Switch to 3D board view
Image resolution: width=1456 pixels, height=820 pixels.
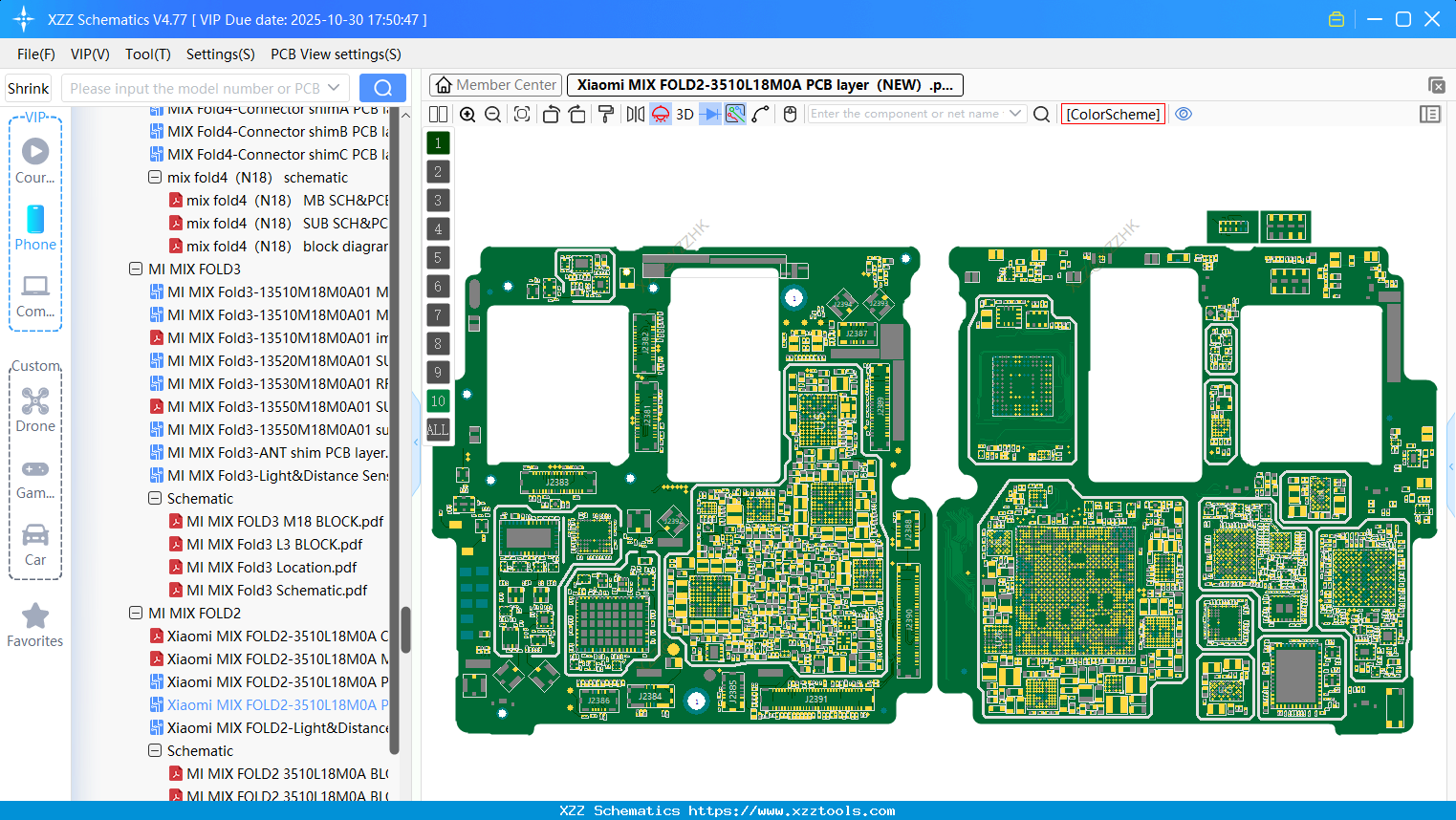(684, 114)
